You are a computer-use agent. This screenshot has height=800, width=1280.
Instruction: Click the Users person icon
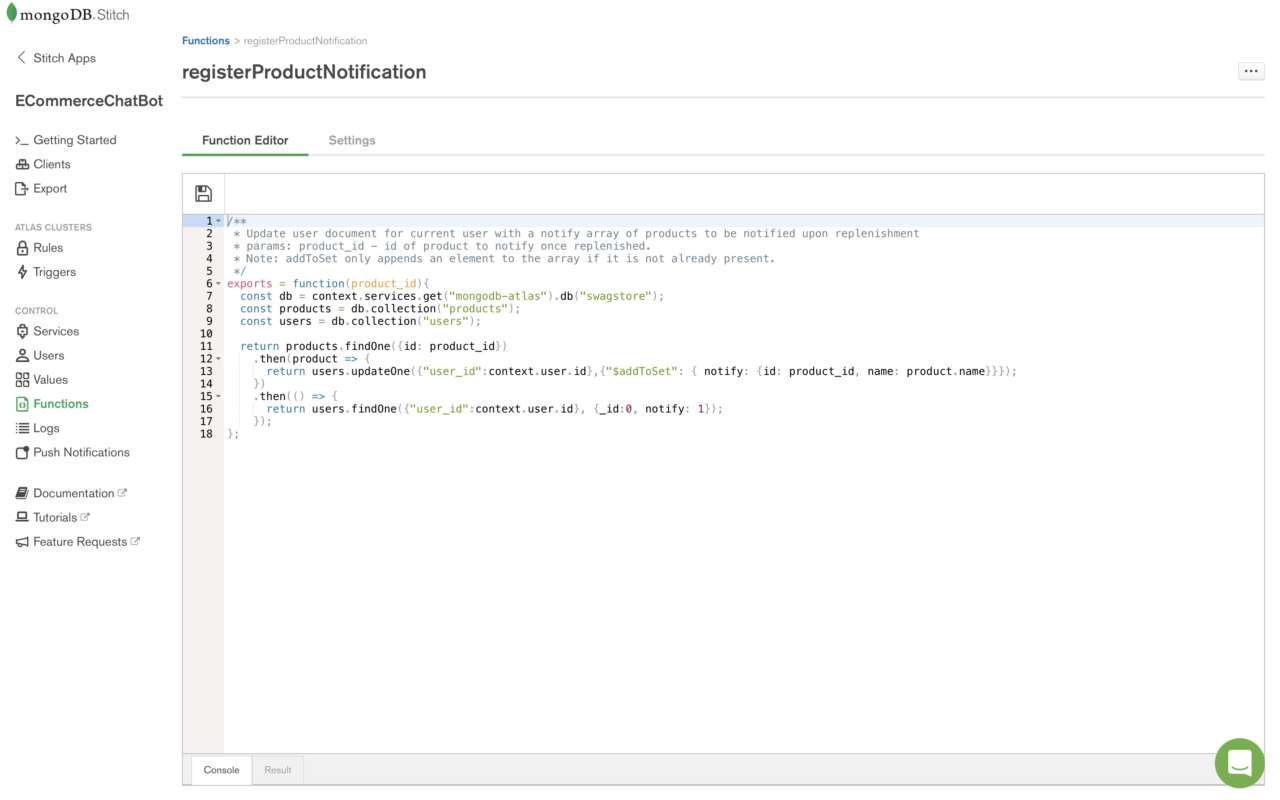pyautogui.click(x=22, y=355)
